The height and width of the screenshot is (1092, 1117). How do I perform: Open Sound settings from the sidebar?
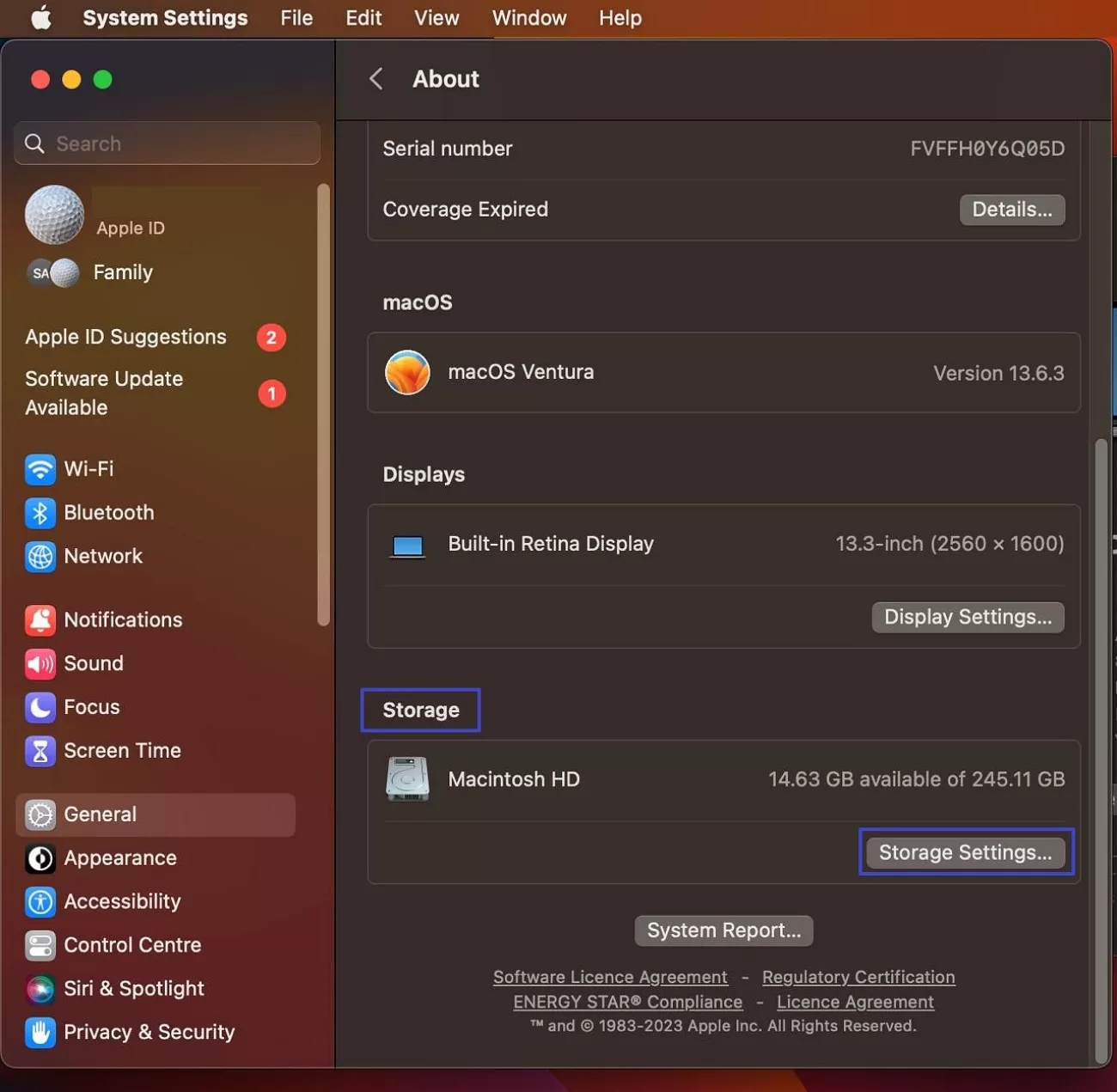click(x=40, y=663)
